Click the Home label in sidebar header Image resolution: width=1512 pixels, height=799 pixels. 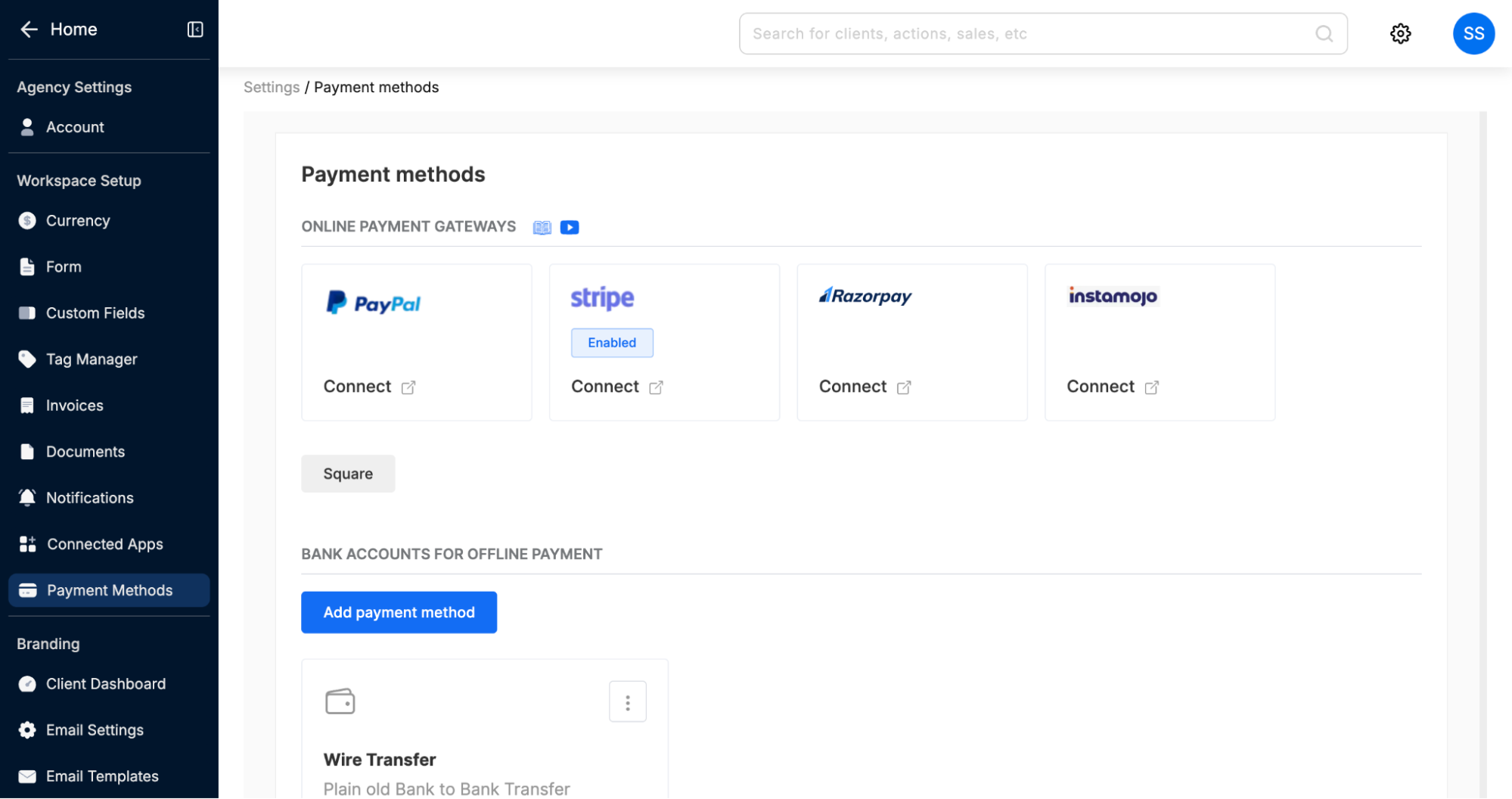73,30
